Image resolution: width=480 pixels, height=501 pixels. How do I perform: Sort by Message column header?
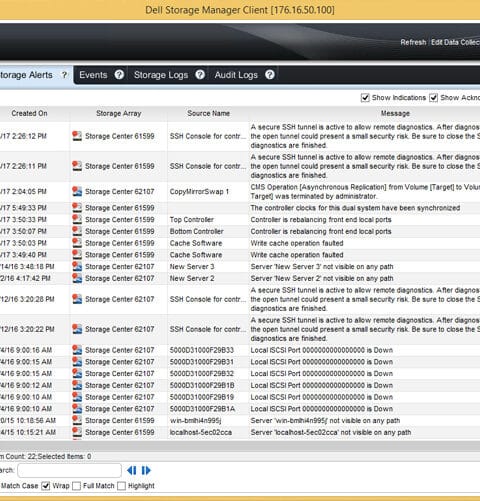click(395, 113)
